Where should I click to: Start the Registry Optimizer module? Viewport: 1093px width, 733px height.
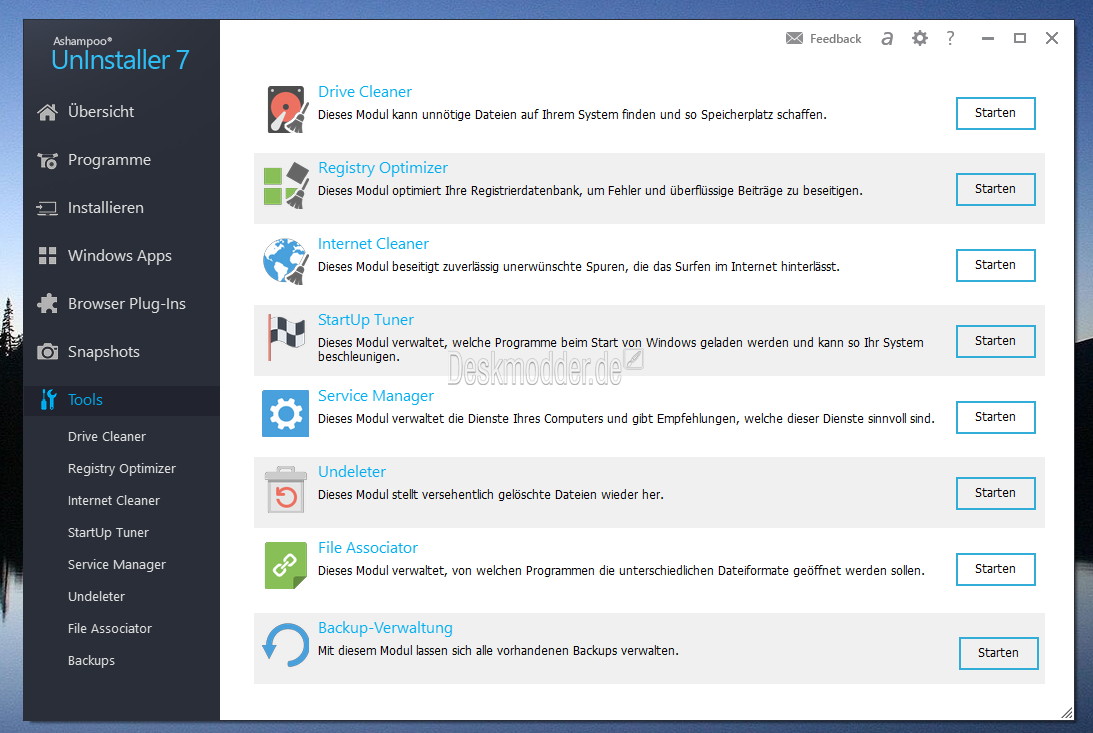coord(995,189)
